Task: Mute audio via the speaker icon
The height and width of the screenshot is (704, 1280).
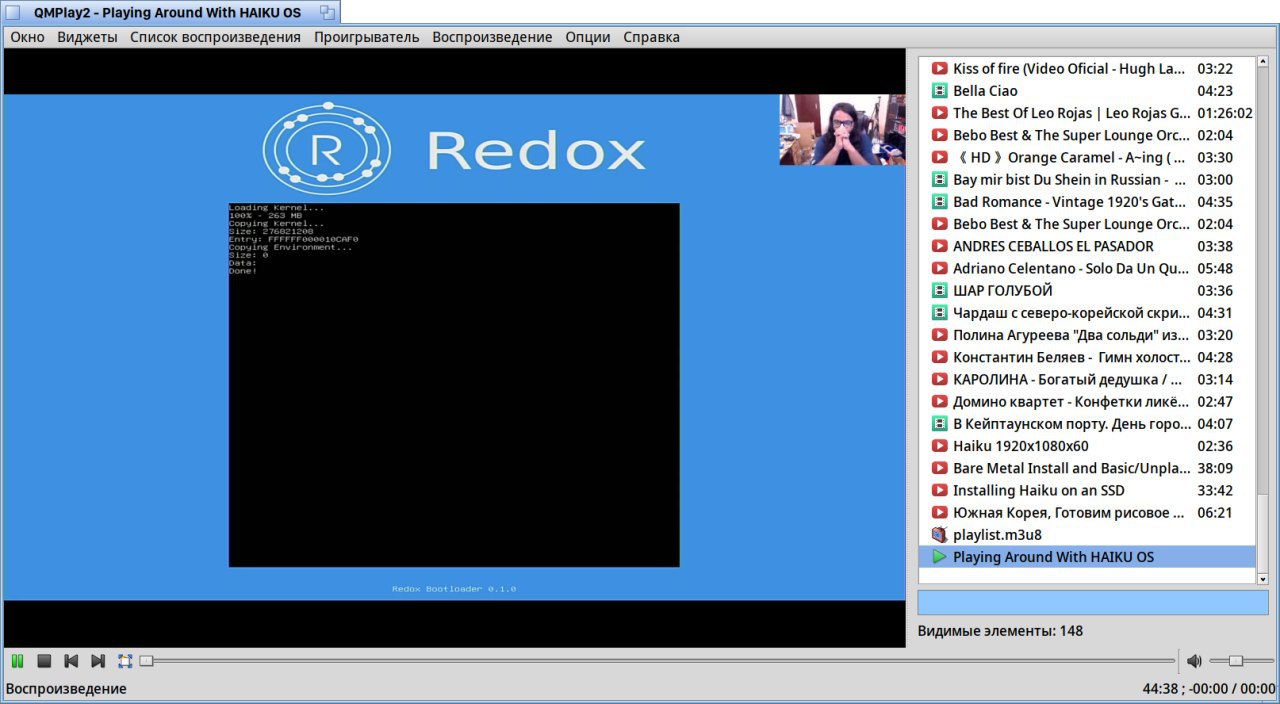Action: [x=1194, y=661]
